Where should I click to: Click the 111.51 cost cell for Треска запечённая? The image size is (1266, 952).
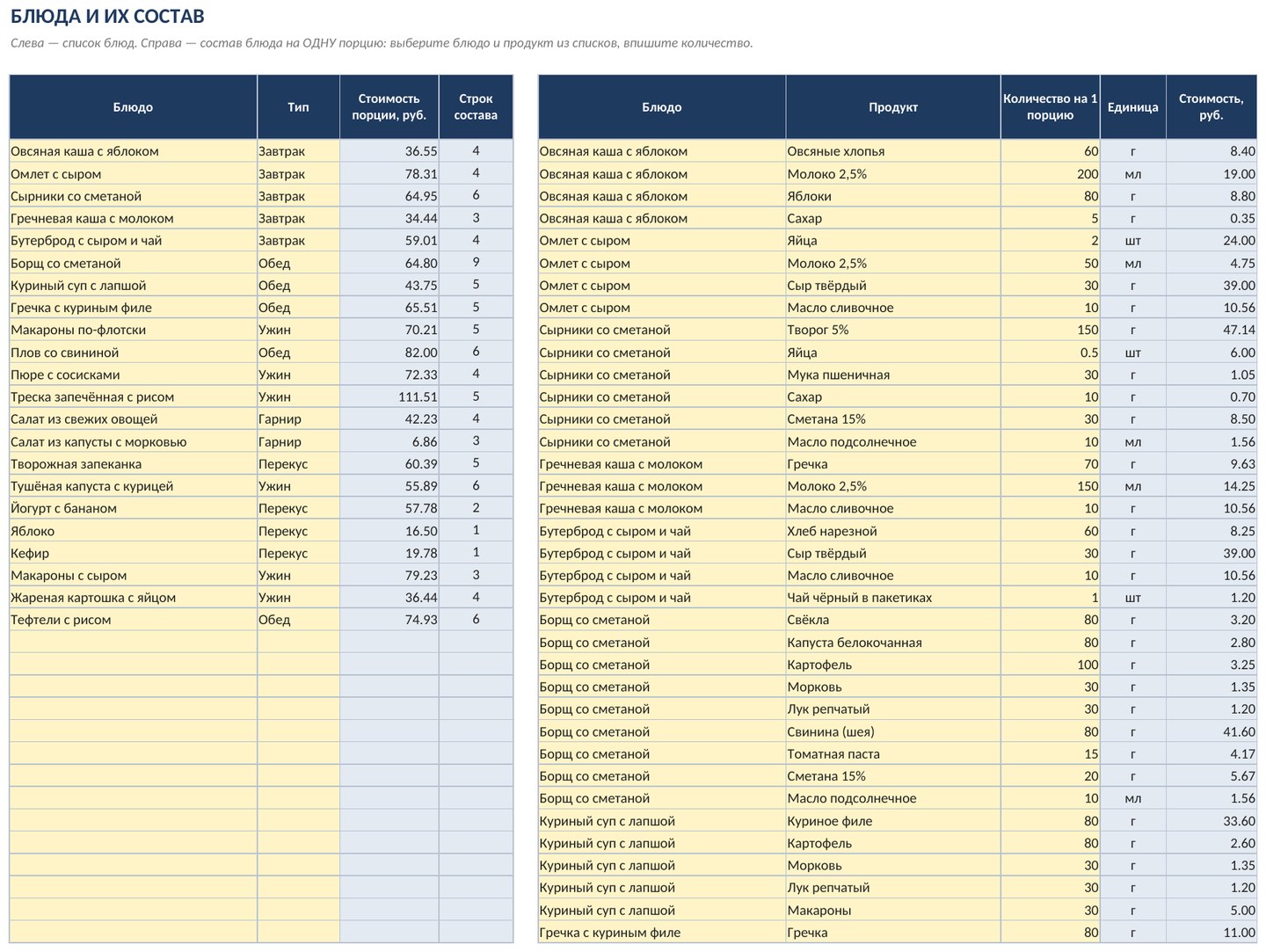pos(389,397)
